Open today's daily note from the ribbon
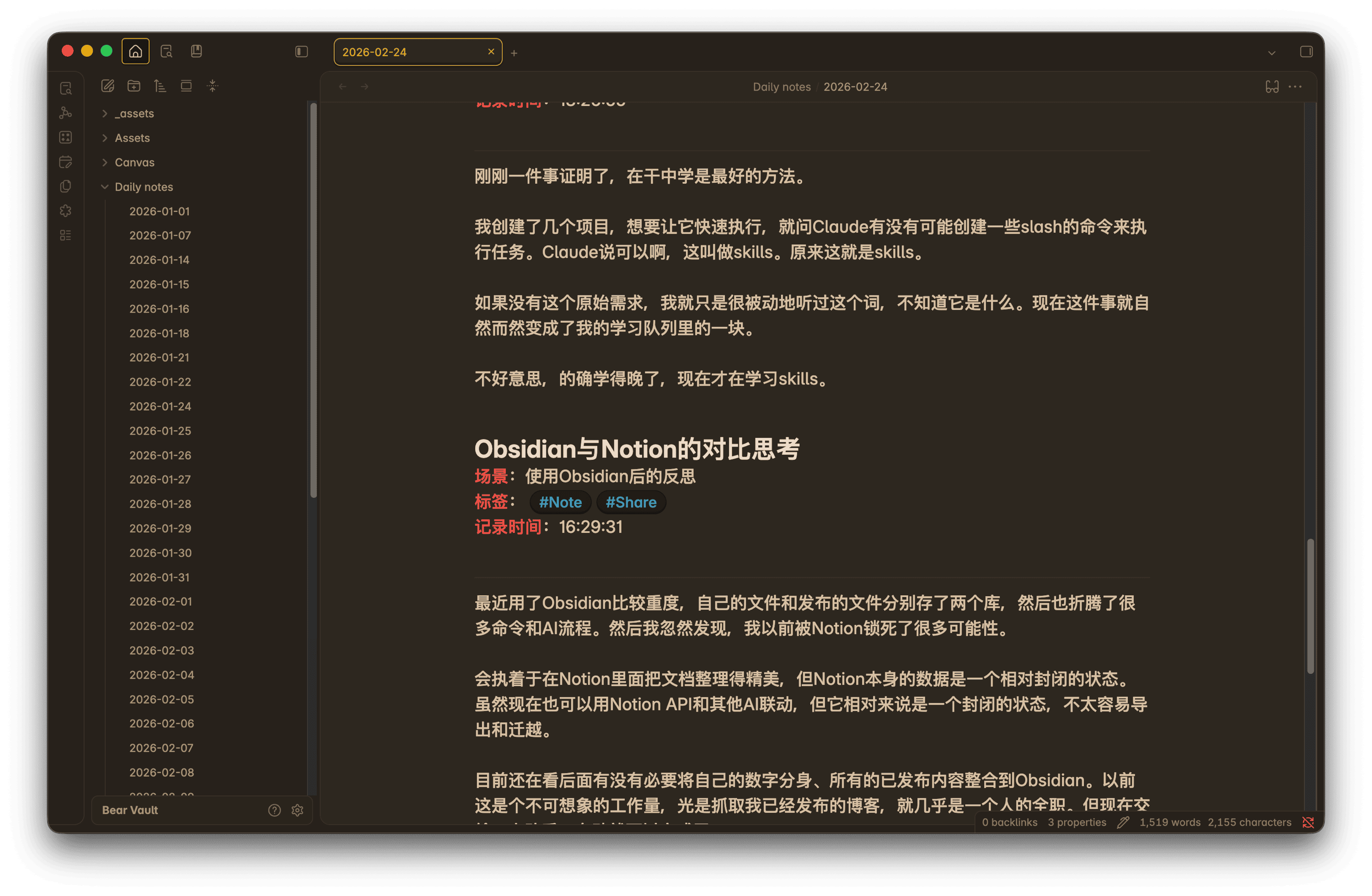Image resolution: width=1372 pixels, height=896 pixels. (66, 162)
